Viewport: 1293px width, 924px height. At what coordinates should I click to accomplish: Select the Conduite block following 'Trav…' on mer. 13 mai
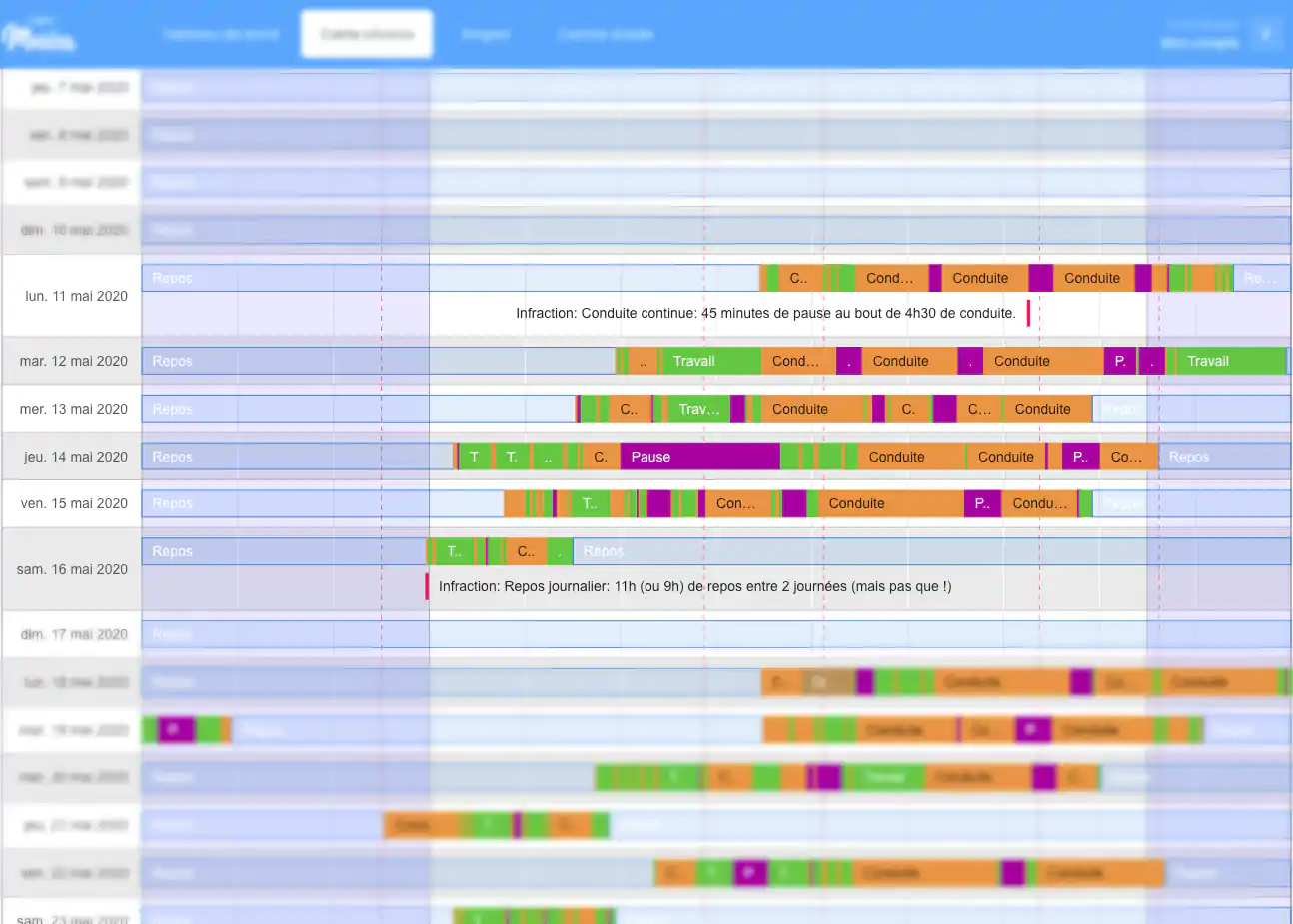click(x=814, y=409)
